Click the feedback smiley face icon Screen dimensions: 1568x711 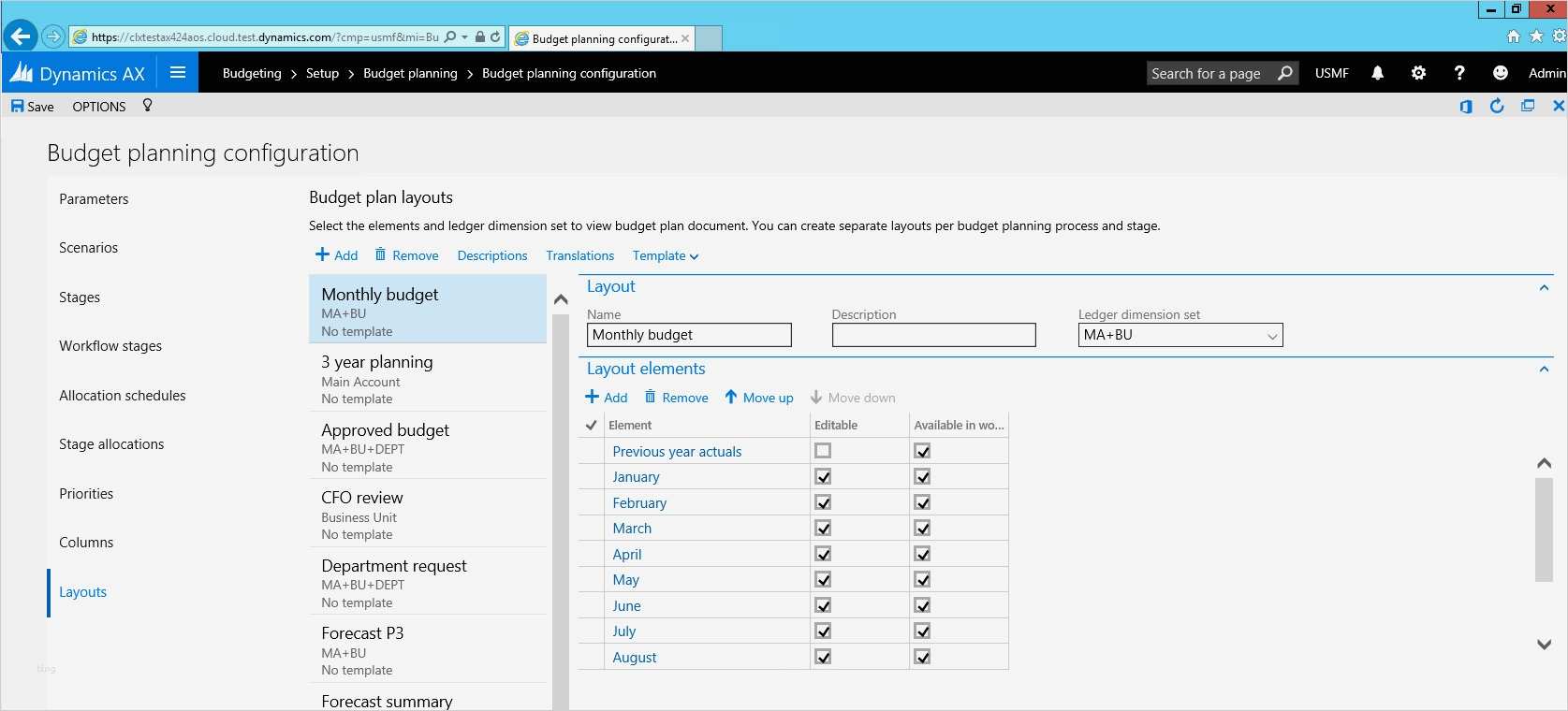click(1501, 73)
